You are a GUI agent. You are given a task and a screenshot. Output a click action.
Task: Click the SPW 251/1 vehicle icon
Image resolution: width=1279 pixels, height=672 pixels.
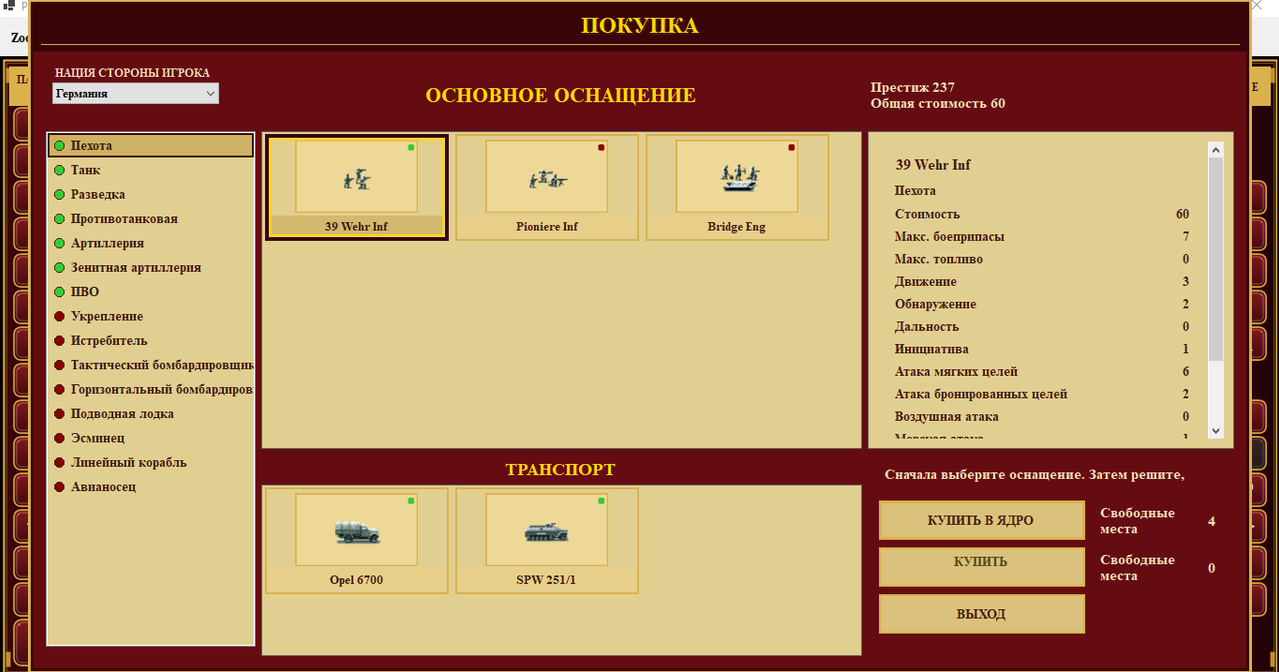(x=547, y=533)
